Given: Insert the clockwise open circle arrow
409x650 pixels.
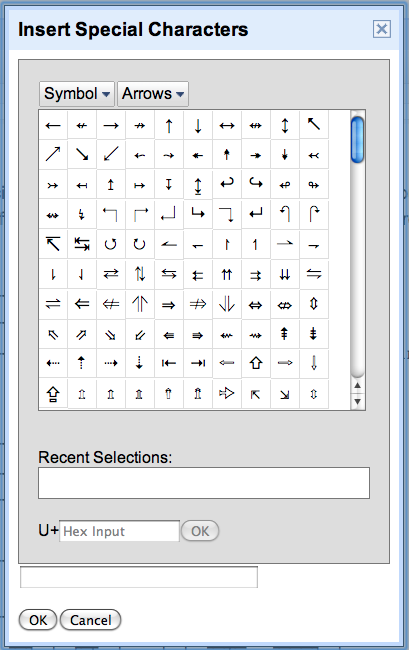Looking at the screenshot, I should tap(140, 244).
